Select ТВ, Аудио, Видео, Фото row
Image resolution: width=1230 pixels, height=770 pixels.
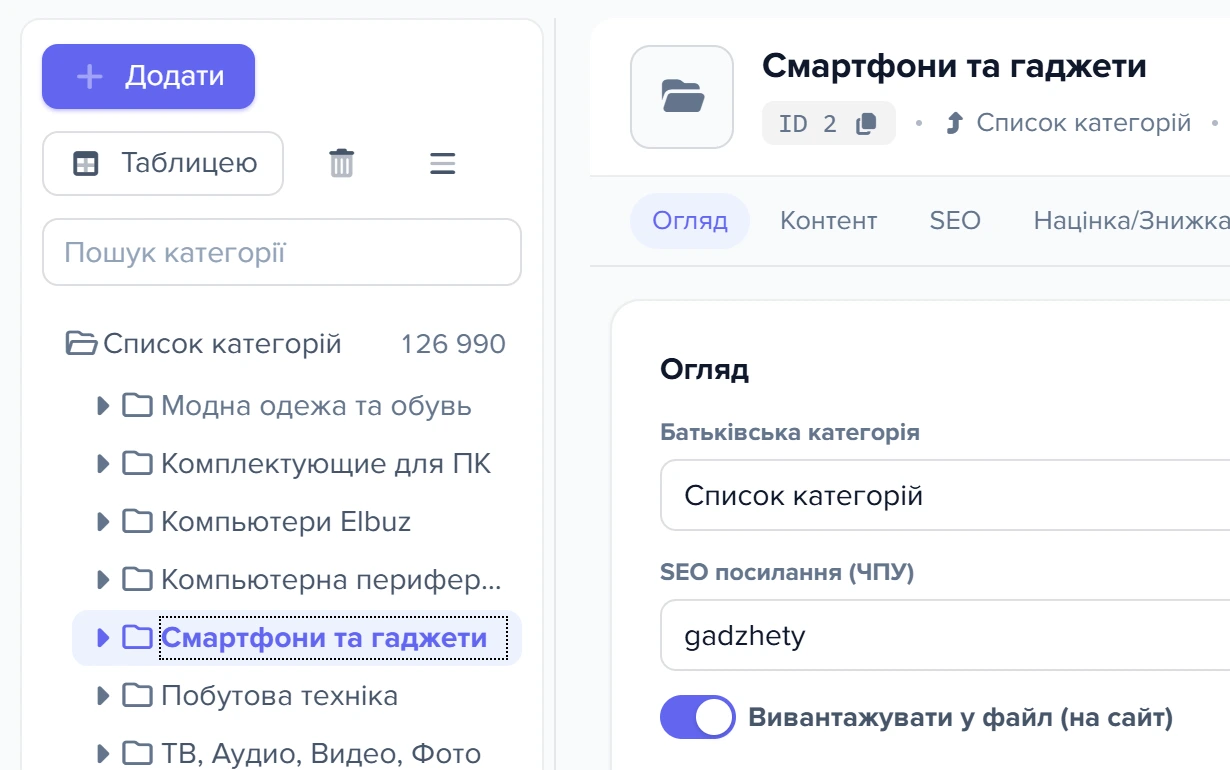tap(321, 753)
